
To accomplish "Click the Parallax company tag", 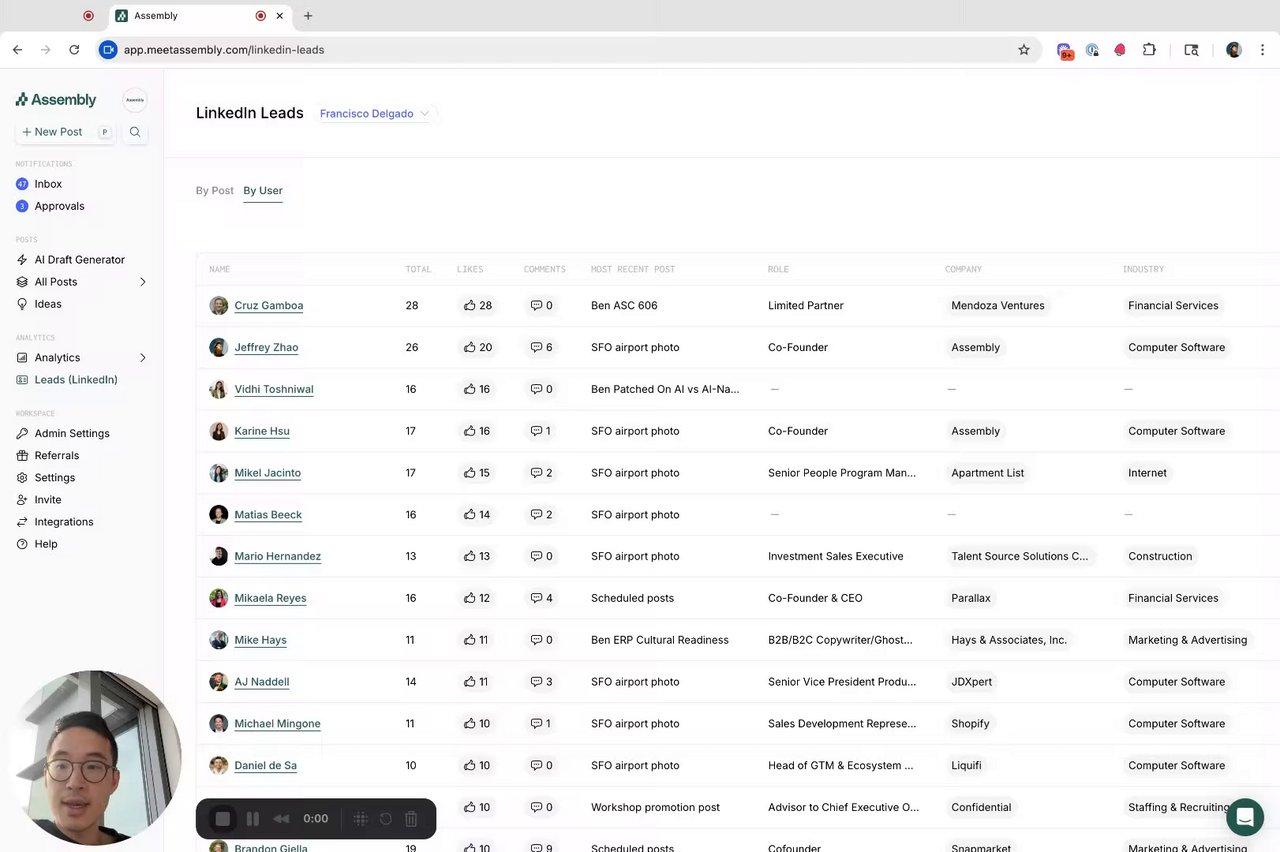I will tap(971, 599).
